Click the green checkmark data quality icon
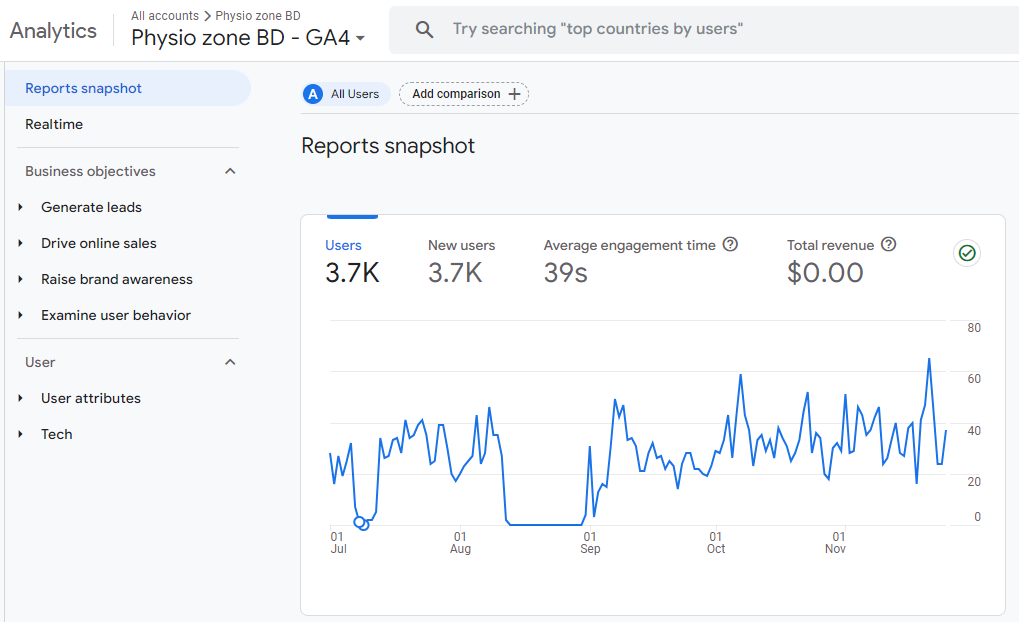This screenshot has height=622, width=1019. 967,253
